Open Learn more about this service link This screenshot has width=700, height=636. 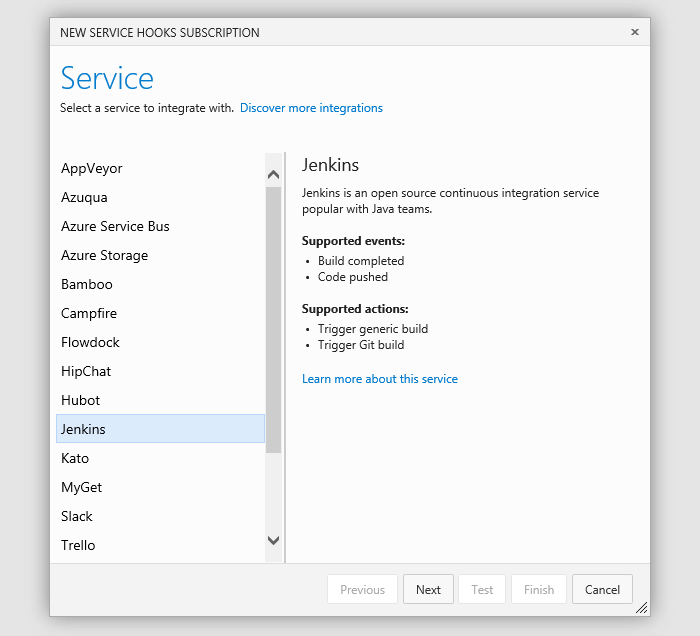[380, 379]
